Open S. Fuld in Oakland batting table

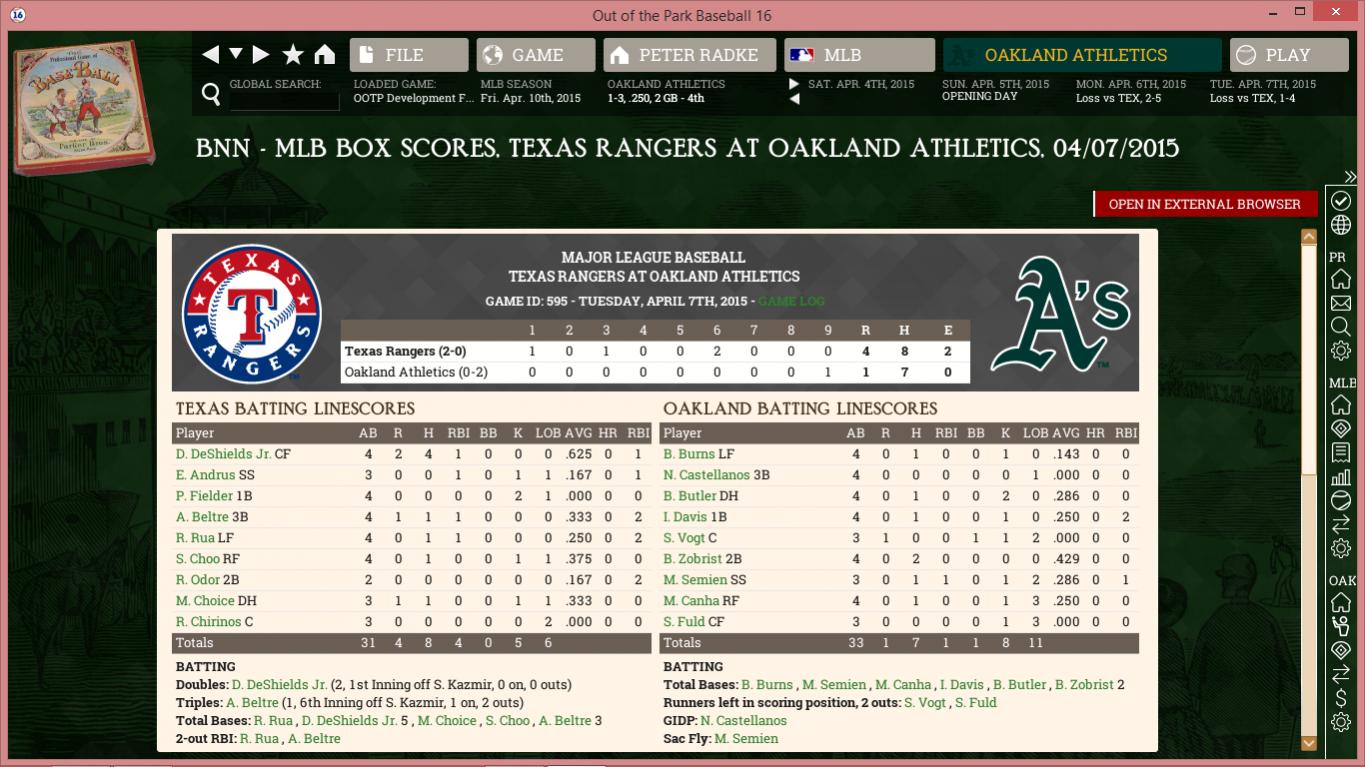pos(684,622)
